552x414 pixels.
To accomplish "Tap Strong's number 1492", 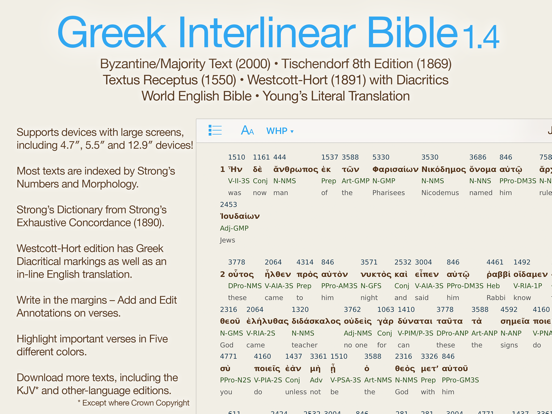I will coord(522,262).
